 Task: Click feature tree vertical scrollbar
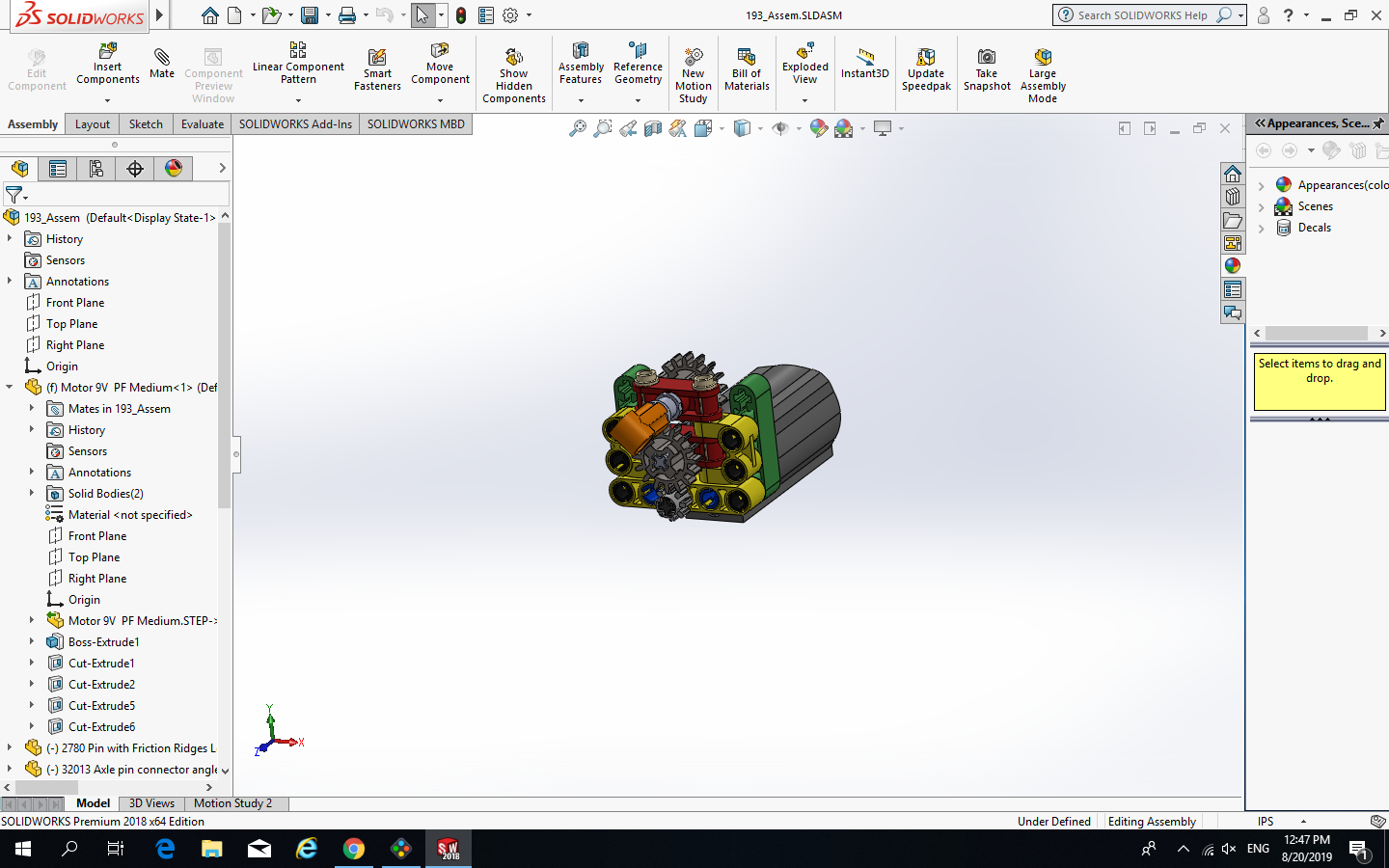[224, 366]
